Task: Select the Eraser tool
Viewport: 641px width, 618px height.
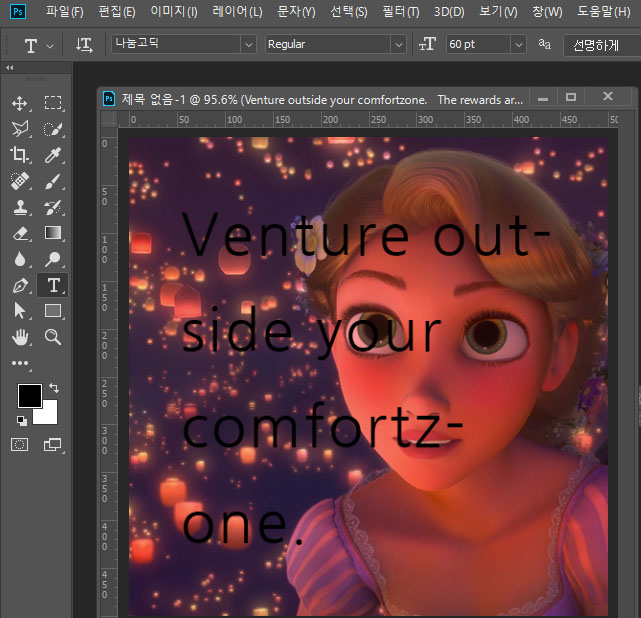Action: click(x=20, y=233)
